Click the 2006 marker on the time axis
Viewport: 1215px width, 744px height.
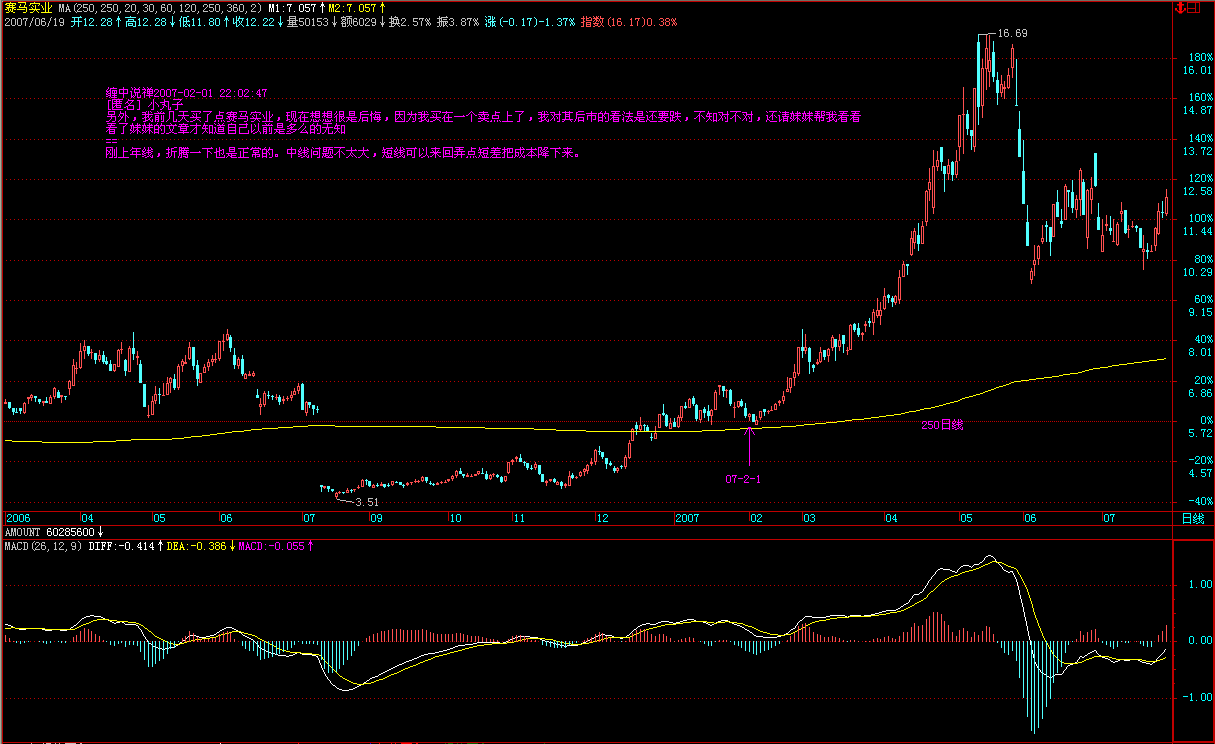[x=18, y=518]
